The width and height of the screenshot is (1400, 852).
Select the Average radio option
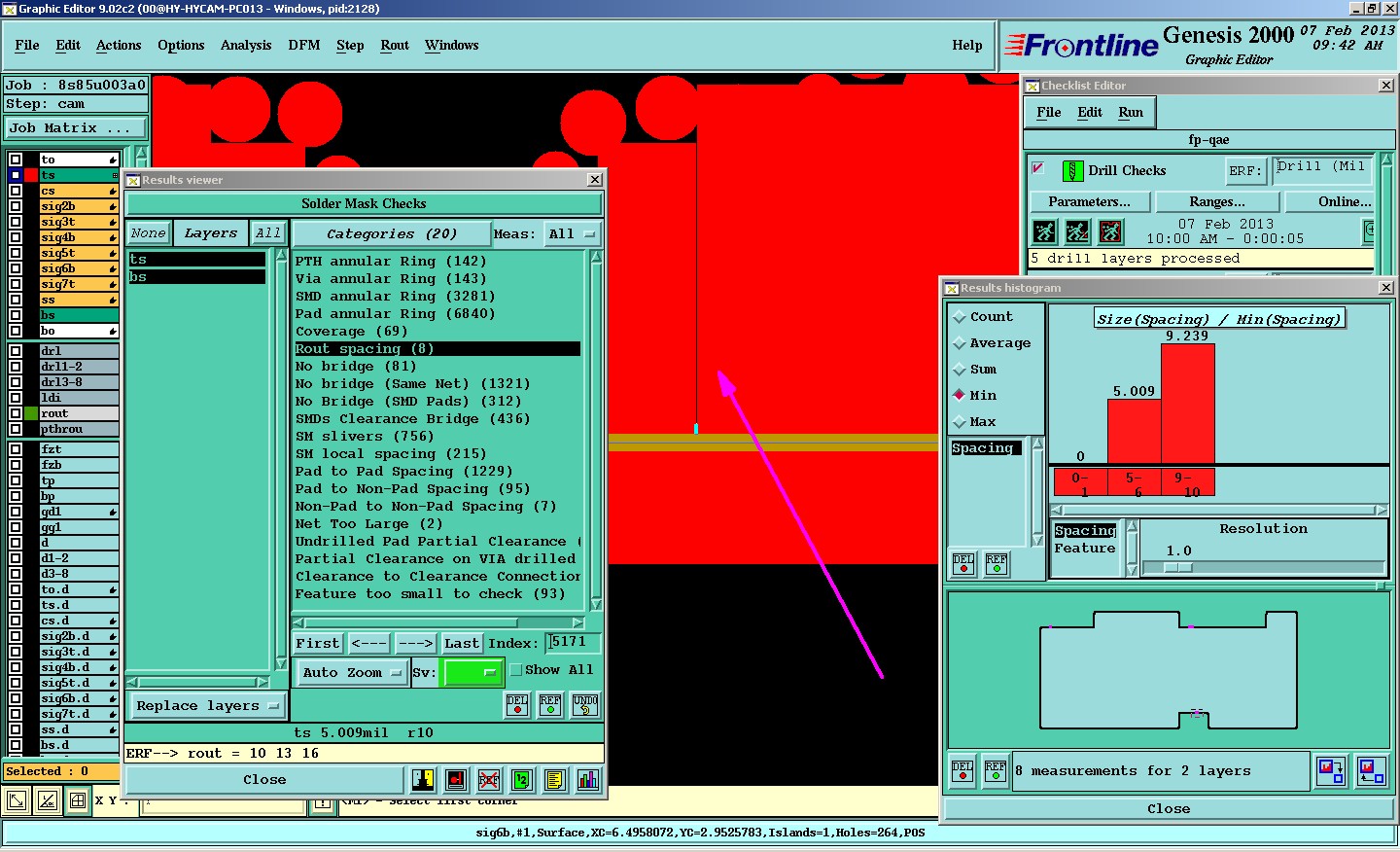coord(960,343)
